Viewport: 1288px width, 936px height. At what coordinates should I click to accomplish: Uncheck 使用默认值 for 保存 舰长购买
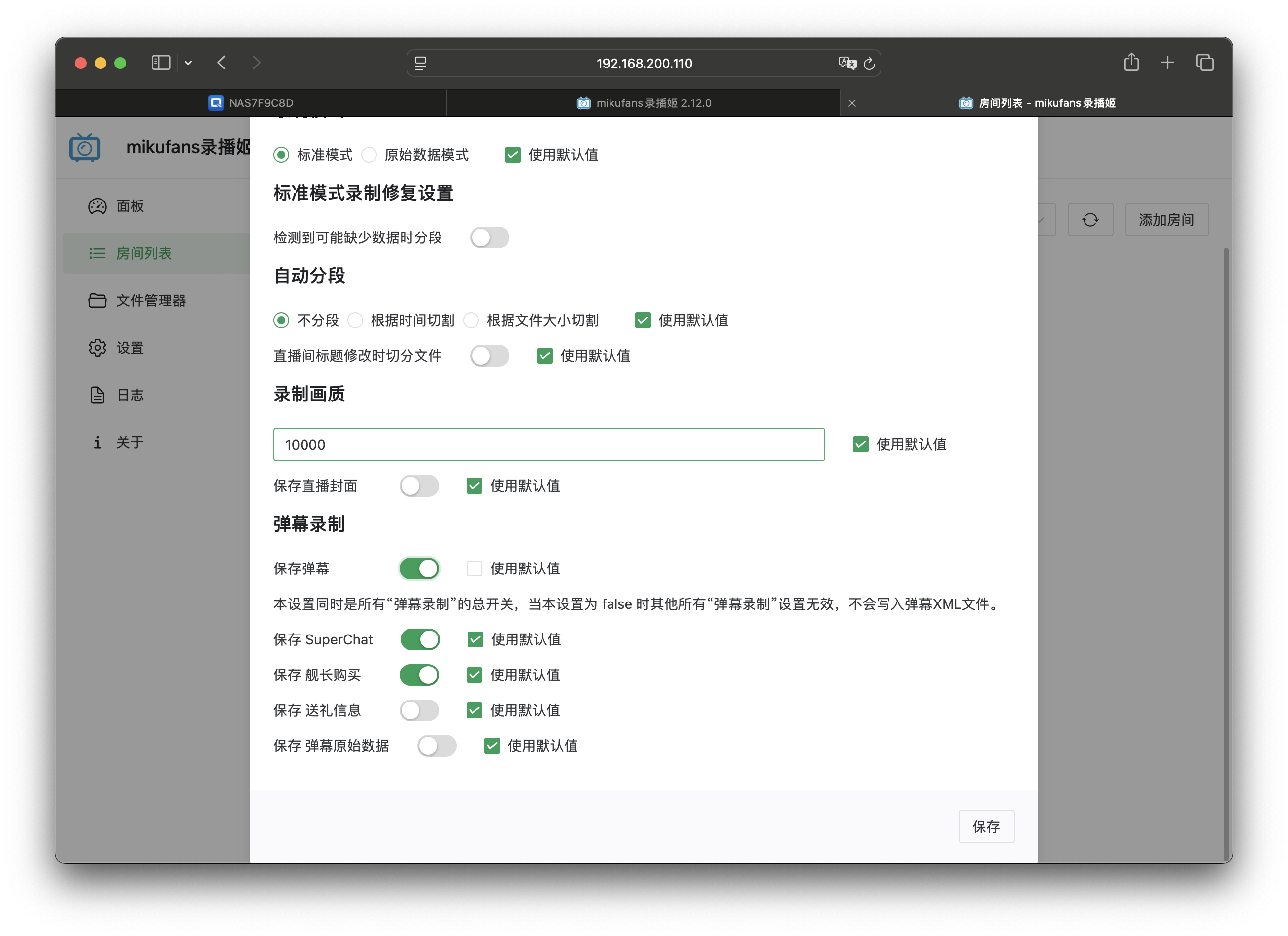[x=474, y=675]
